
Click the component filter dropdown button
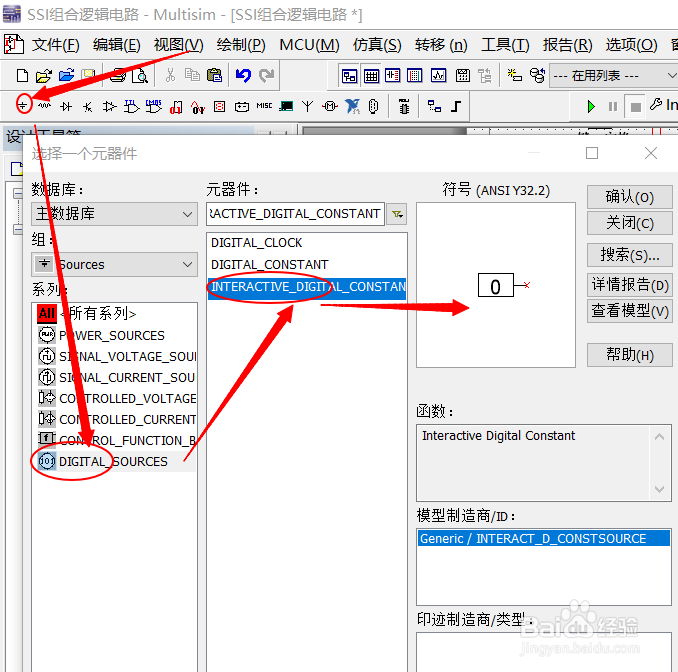pos(397,214)
